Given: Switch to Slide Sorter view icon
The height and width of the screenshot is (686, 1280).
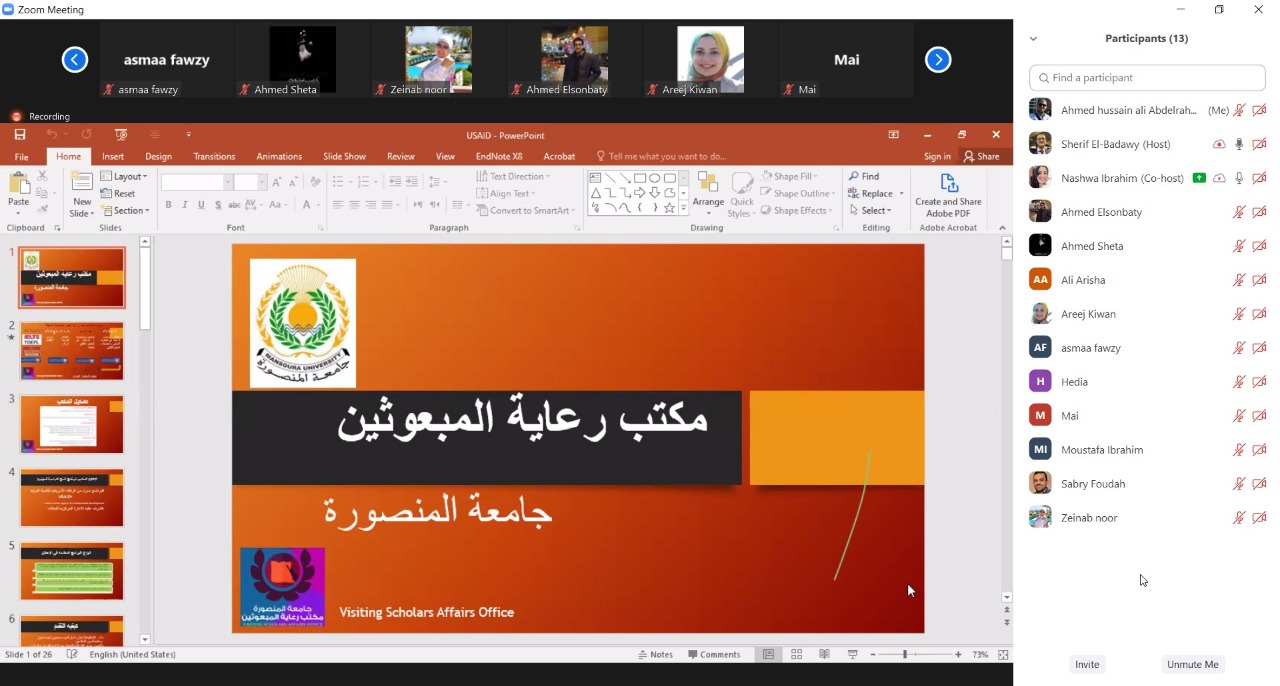Looking at the screenshot, I should (797, 654).
